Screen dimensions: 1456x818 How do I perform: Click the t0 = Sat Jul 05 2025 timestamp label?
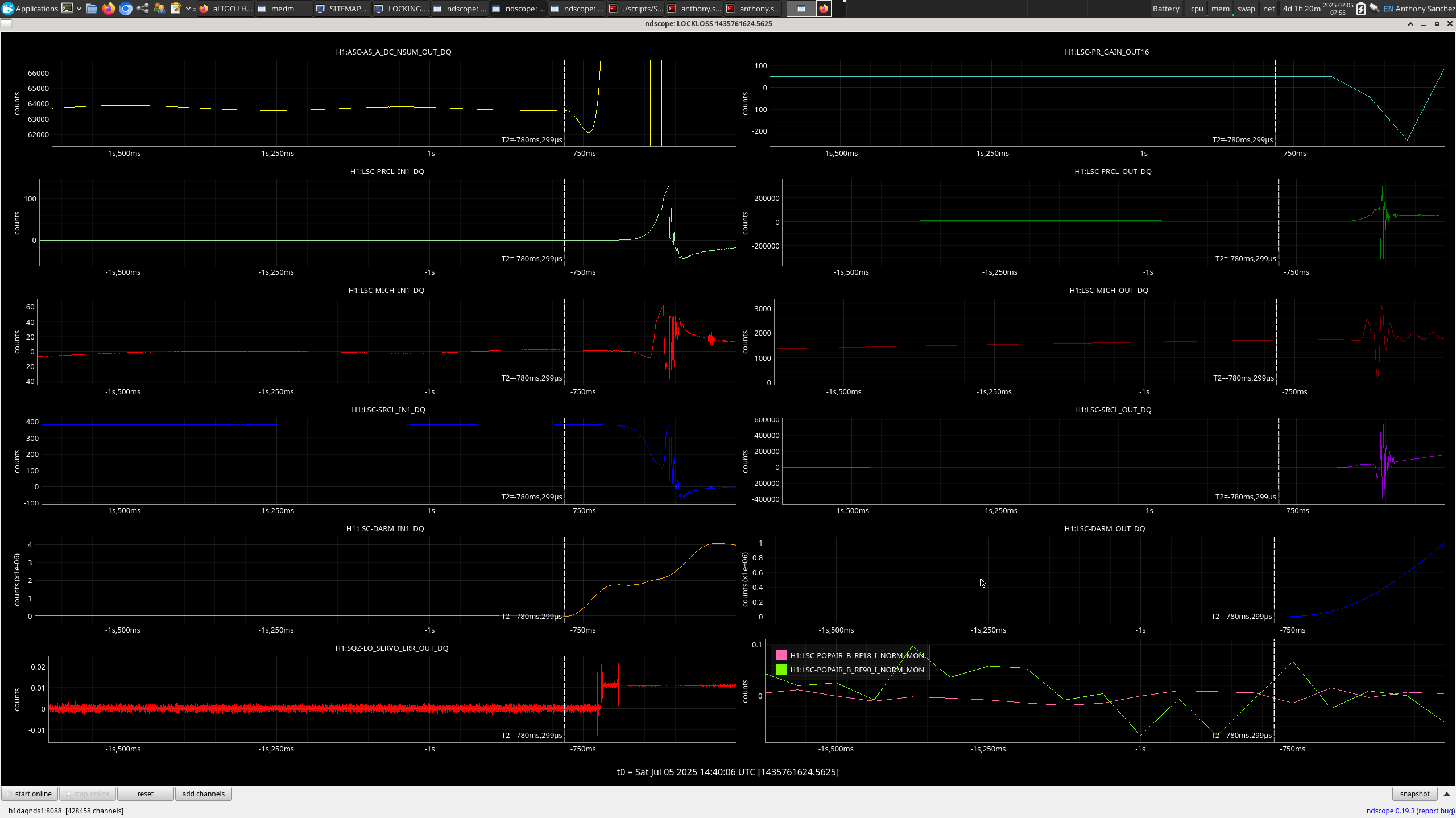point(728,772)
